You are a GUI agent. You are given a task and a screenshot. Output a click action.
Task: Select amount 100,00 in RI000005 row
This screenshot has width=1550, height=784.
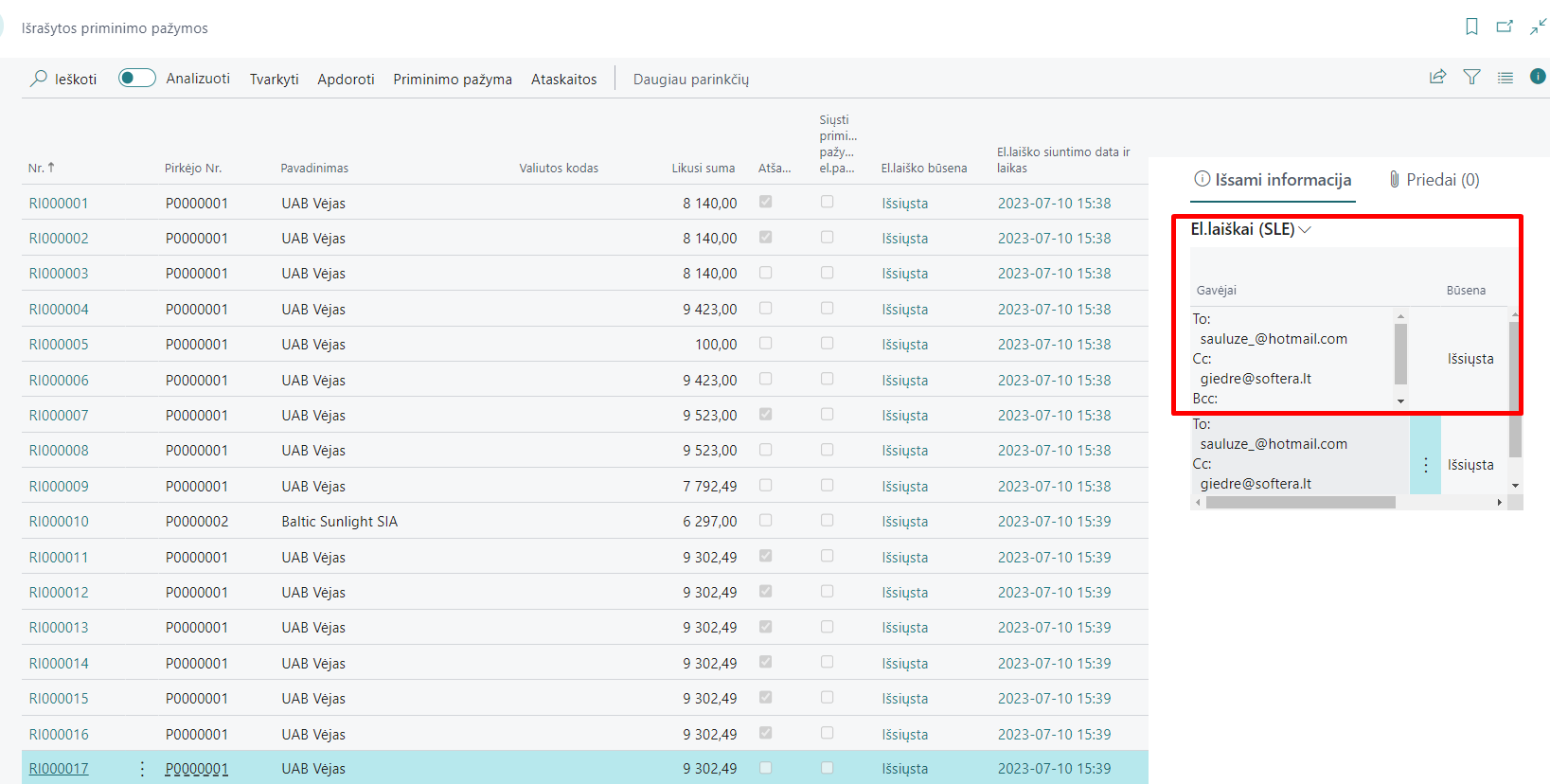click(x=716, y=344)
